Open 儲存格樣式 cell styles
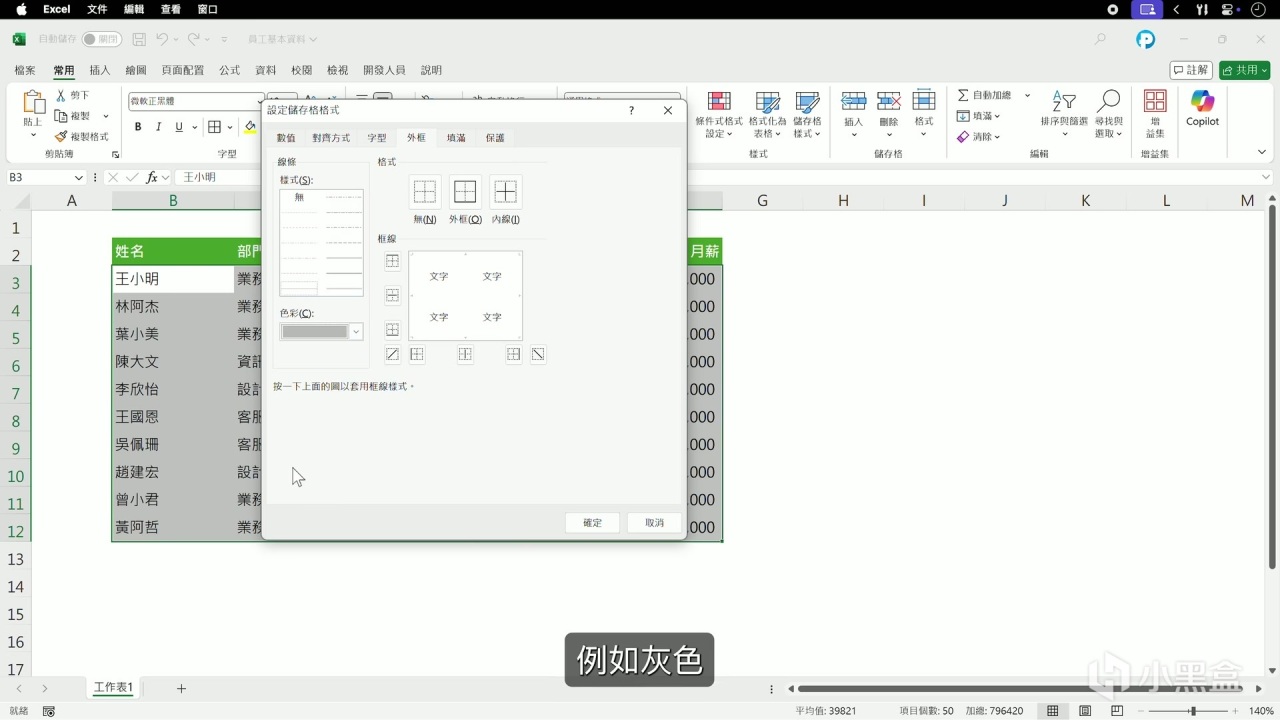The height and width of the screenshot is (720, 1280). 807,114
